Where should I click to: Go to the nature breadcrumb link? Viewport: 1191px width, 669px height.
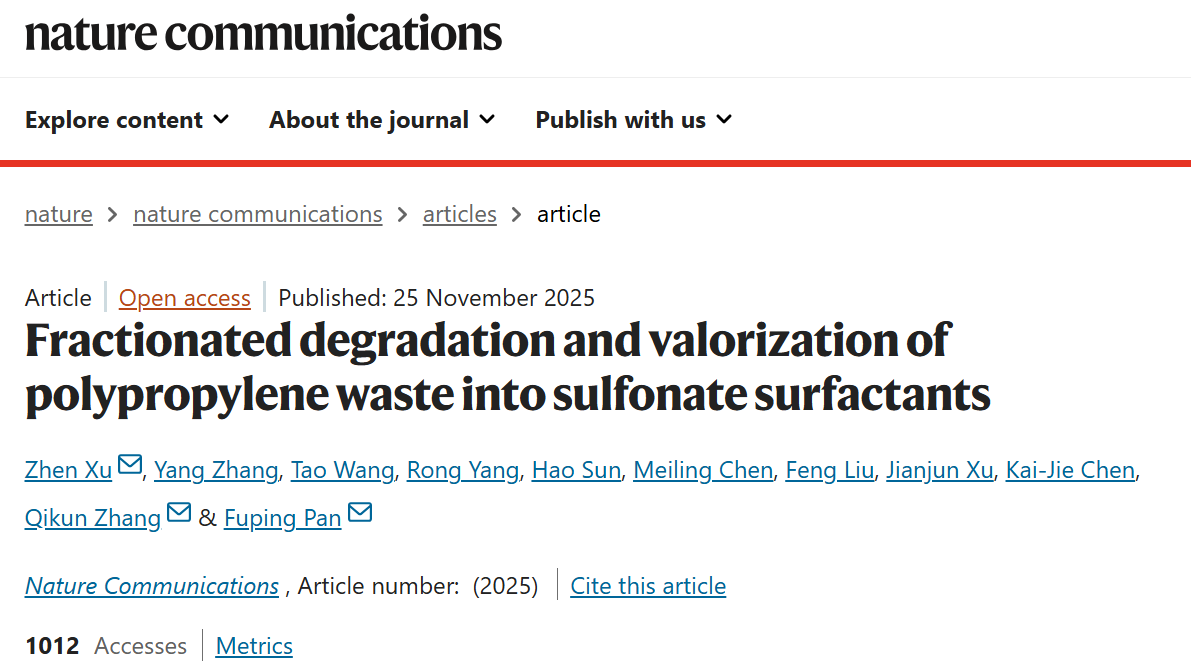pos(59,214)
